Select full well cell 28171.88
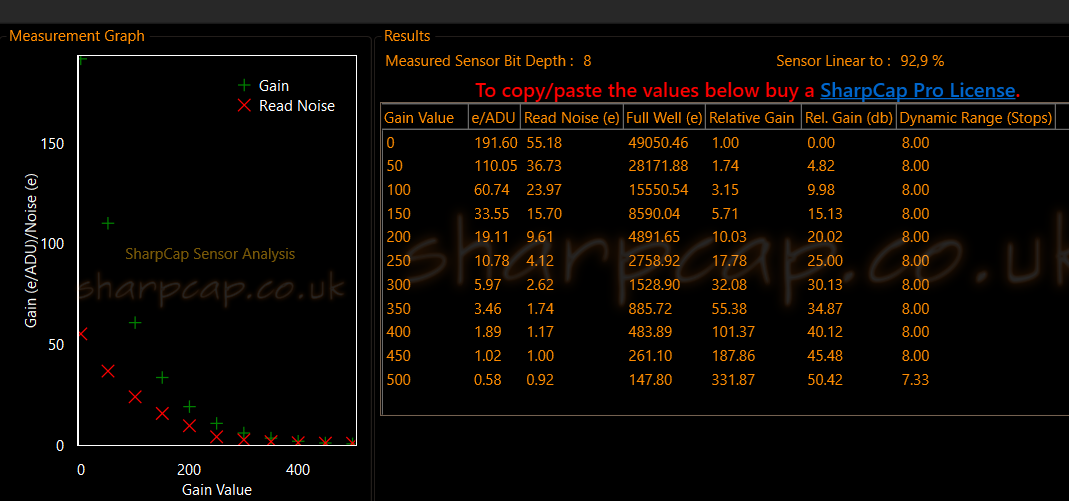 tap(658, 166)
